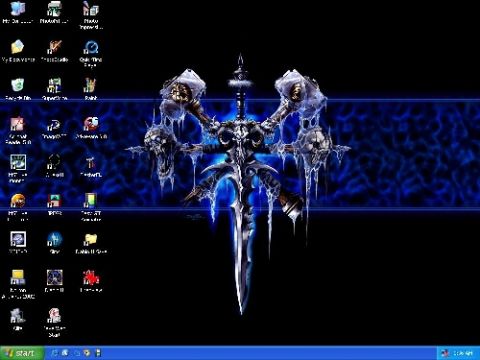
Task: Launch the Norton AntiVirus 2002 shortcut
Action: click(x=18, y=277)
